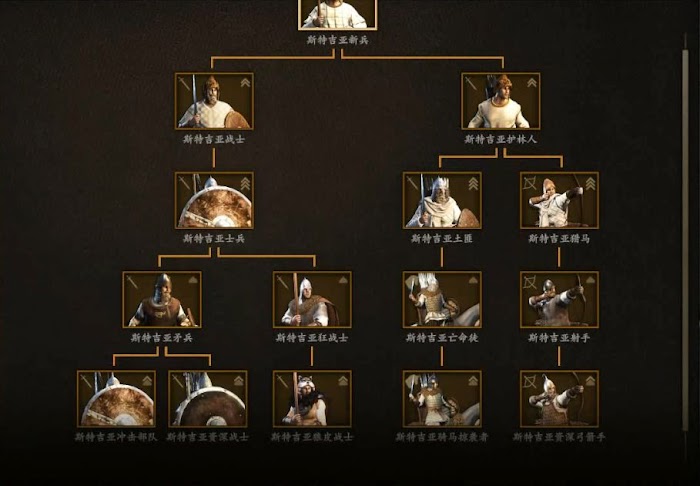Select the 斯特吉亚新兵 portrait at tree top

(x=338, y=14)
